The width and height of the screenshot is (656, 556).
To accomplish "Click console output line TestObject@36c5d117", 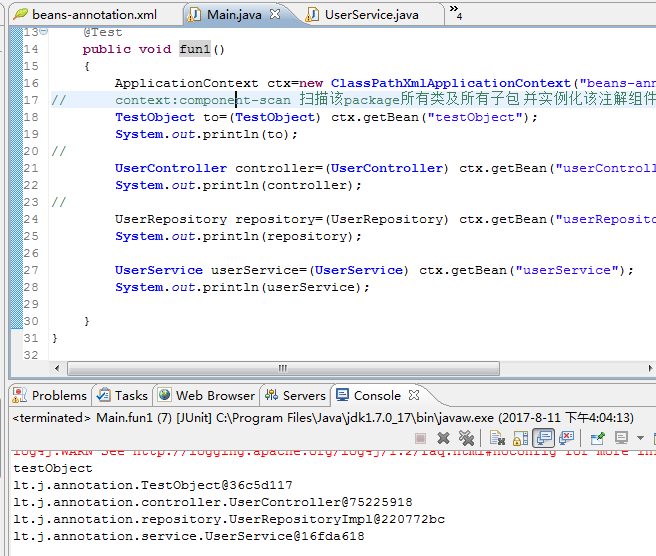I will point(153,485).
